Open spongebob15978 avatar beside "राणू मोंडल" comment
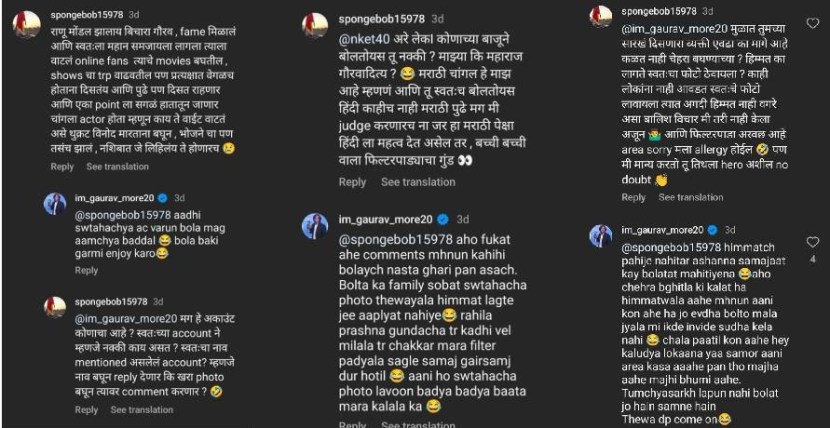This screenshot has height=428, width=830. (28, 20)
